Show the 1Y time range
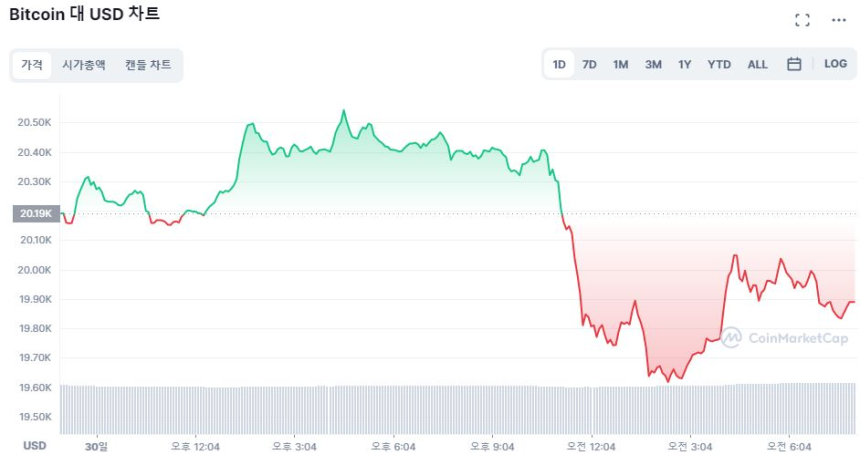The height and width of the screenshot is (455, 860). [x=684, y=64]
